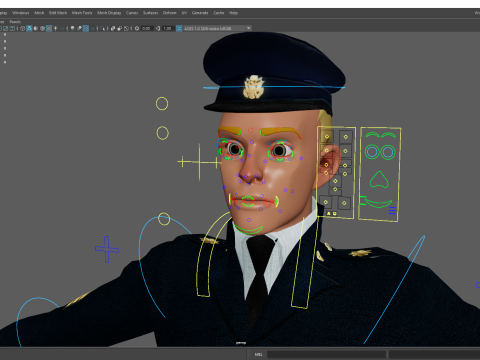
Task: Select bottom-left diamond slider in yellow control panel
Action: coord(326,202)
